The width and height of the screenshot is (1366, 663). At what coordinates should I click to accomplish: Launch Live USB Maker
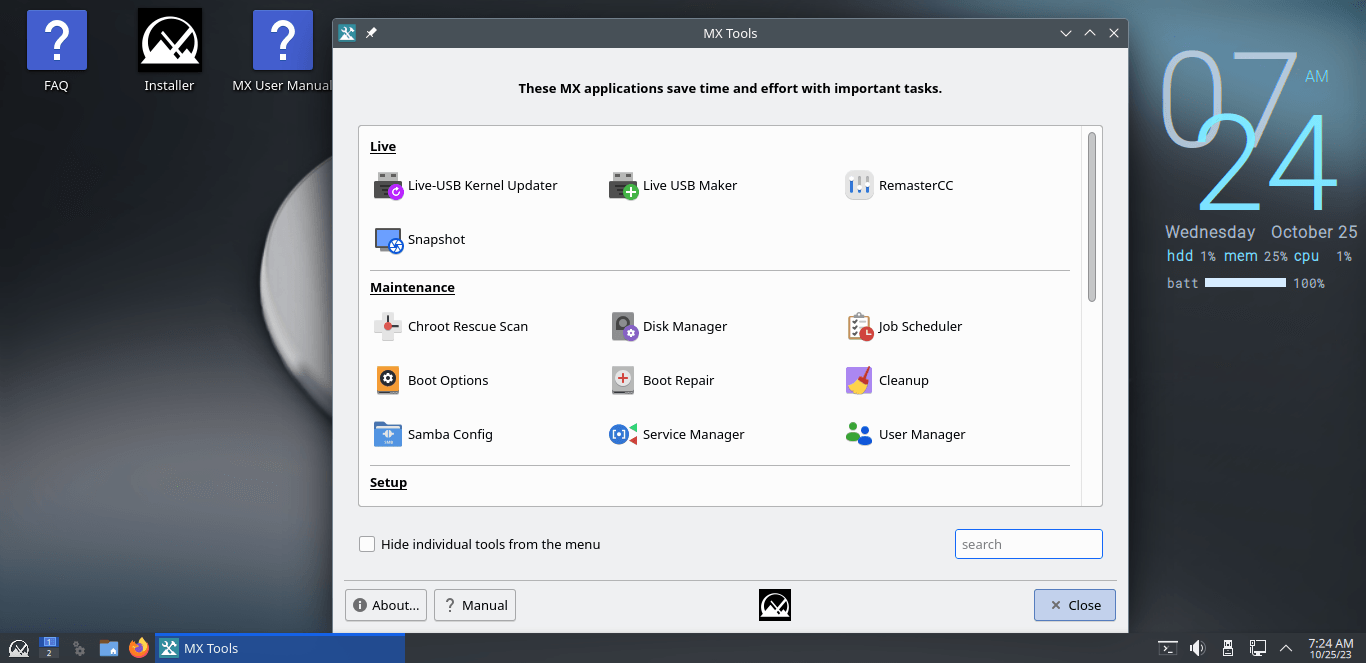point(673,186)
